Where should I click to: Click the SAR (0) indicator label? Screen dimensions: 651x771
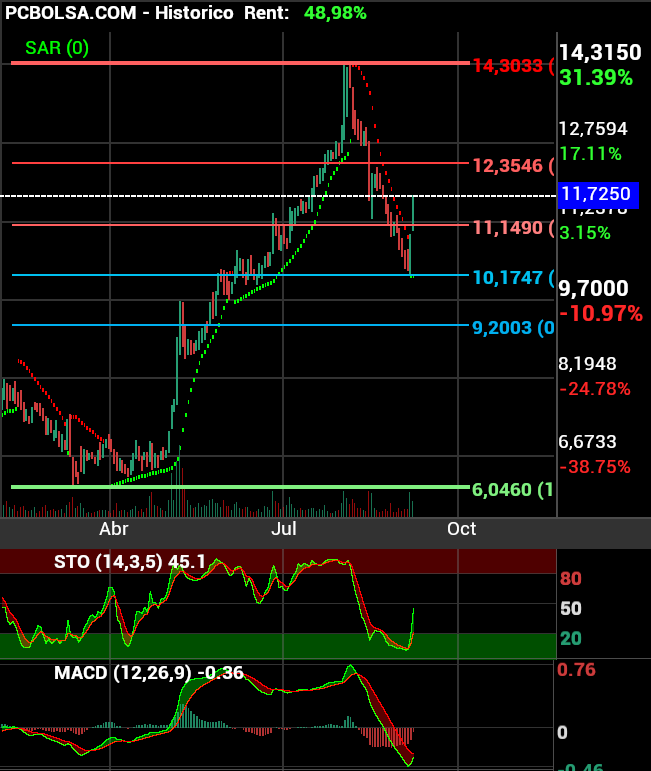tap(57, 48)
